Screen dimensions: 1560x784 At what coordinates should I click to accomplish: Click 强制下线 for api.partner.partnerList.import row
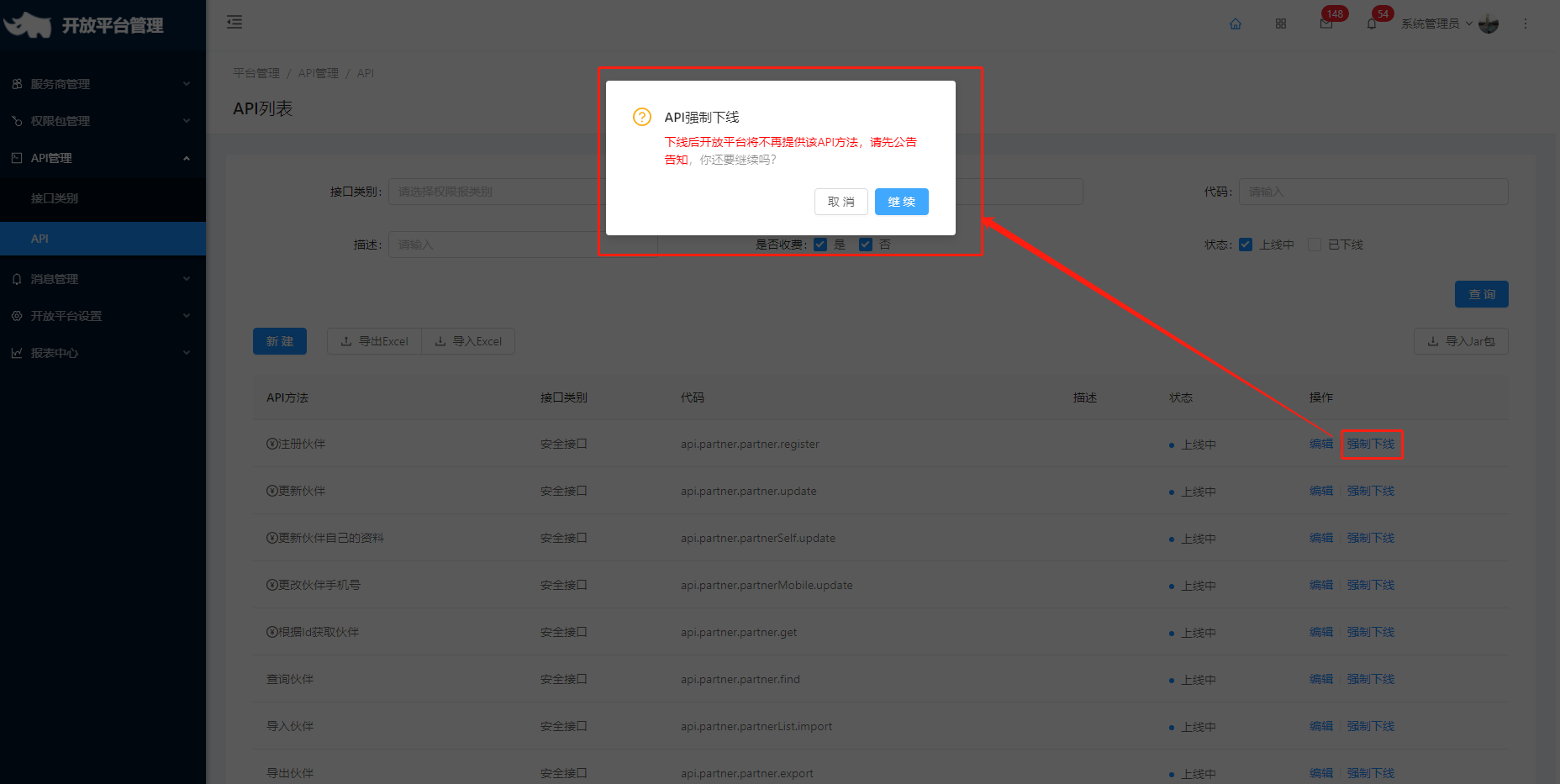point(1371,726)
